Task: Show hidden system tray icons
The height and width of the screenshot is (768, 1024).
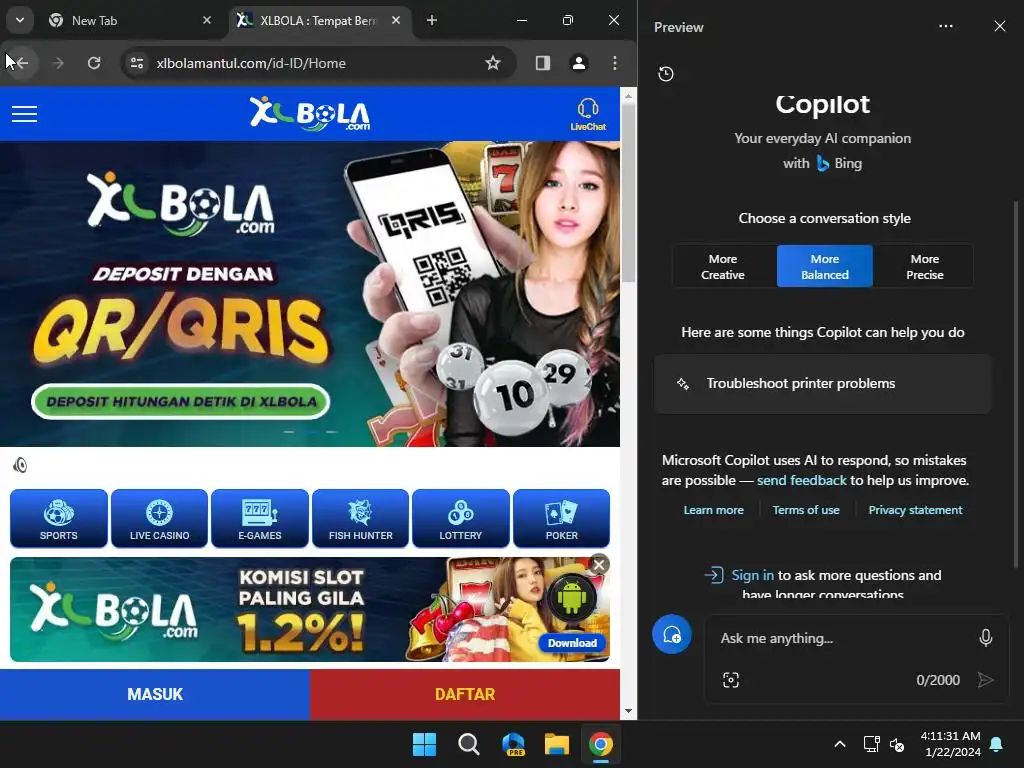Action: tap(840, 744)
